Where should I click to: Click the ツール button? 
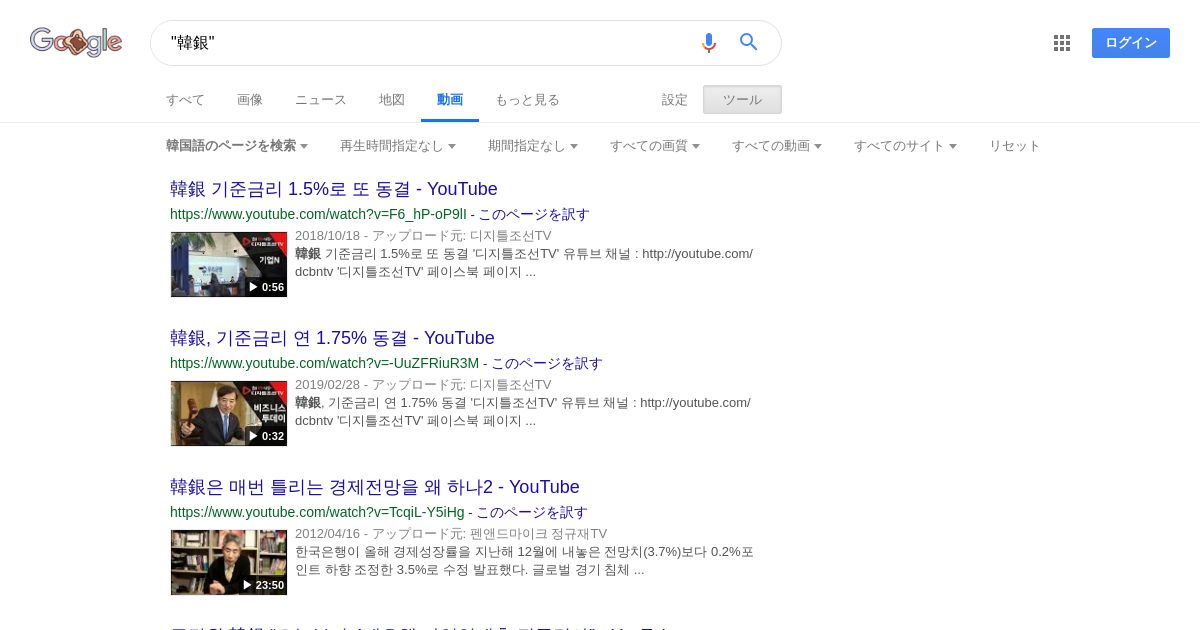[742, 100]
